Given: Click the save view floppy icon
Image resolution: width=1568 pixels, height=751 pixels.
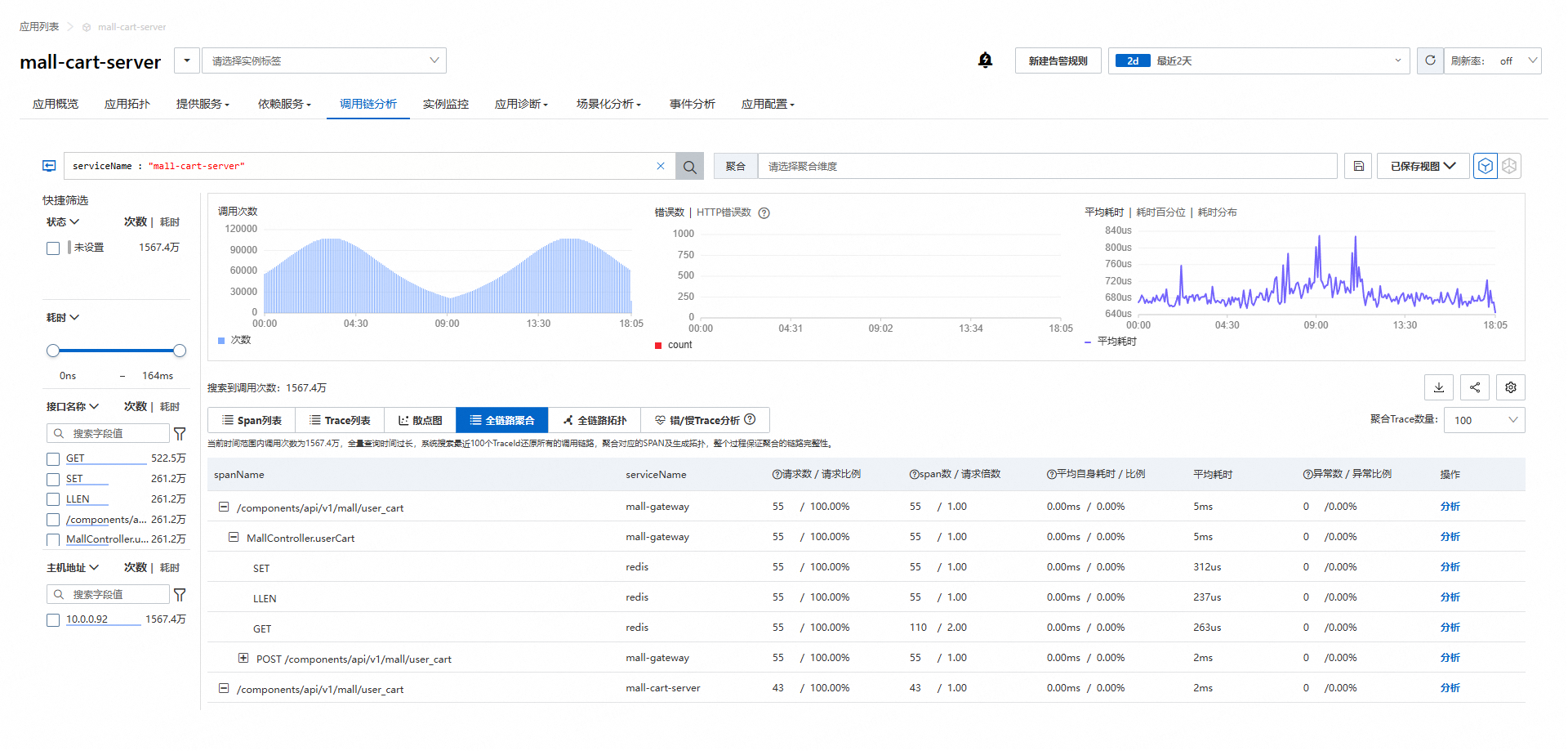Looking at the screenshot, I should click(x=1358, y=167).
